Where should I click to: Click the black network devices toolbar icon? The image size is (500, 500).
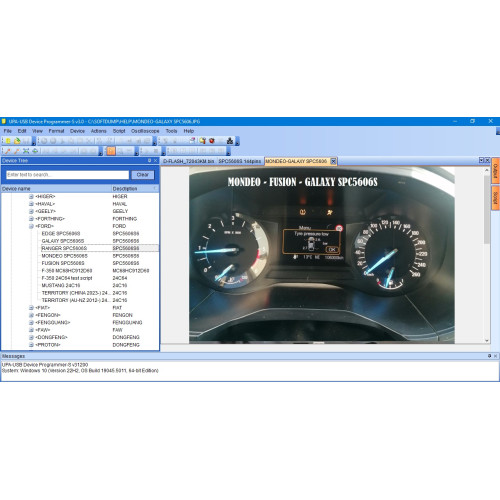(x=230, y=141)
